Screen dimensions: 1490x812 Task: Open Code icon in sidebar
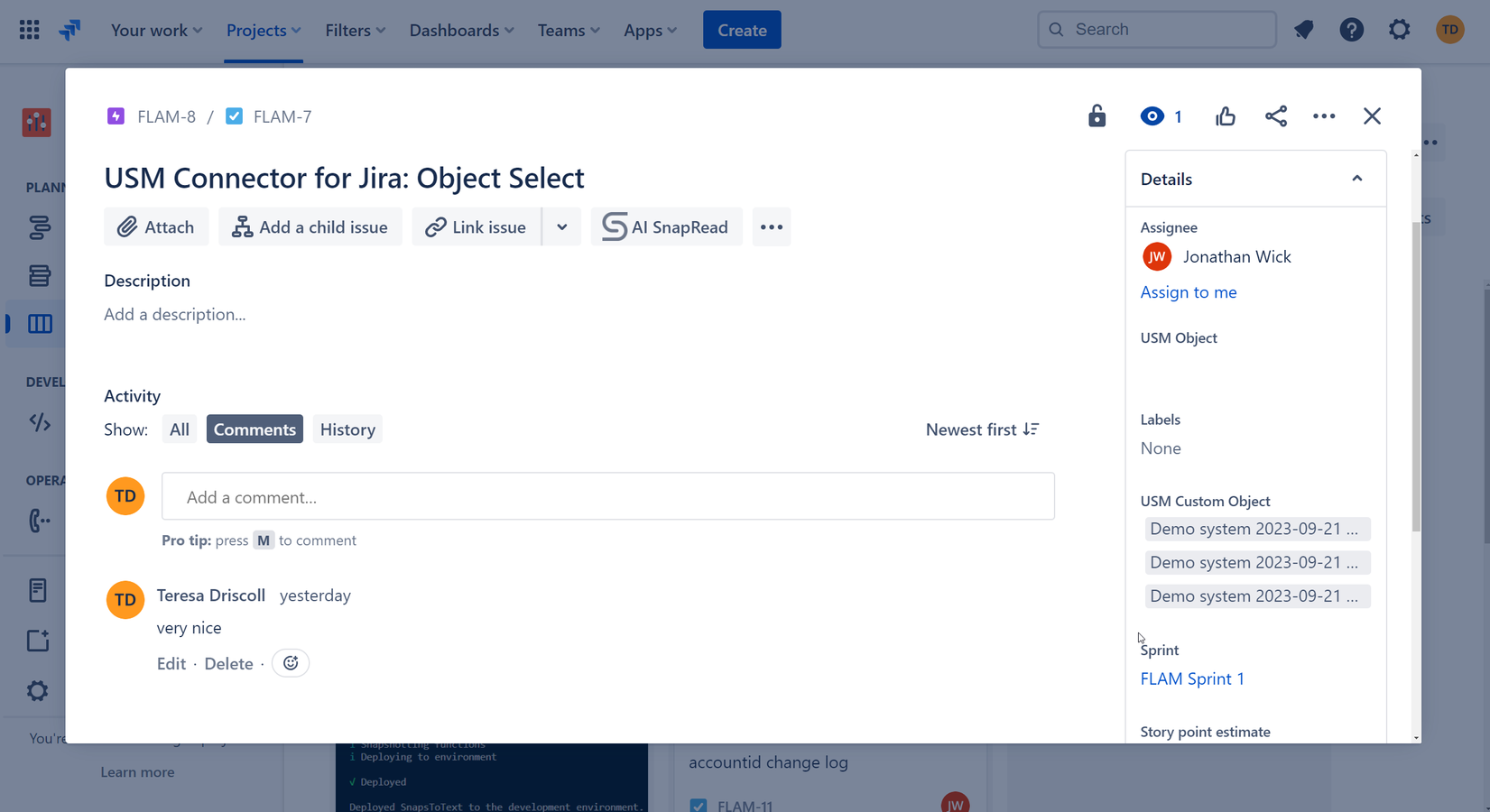pos(39,422)
